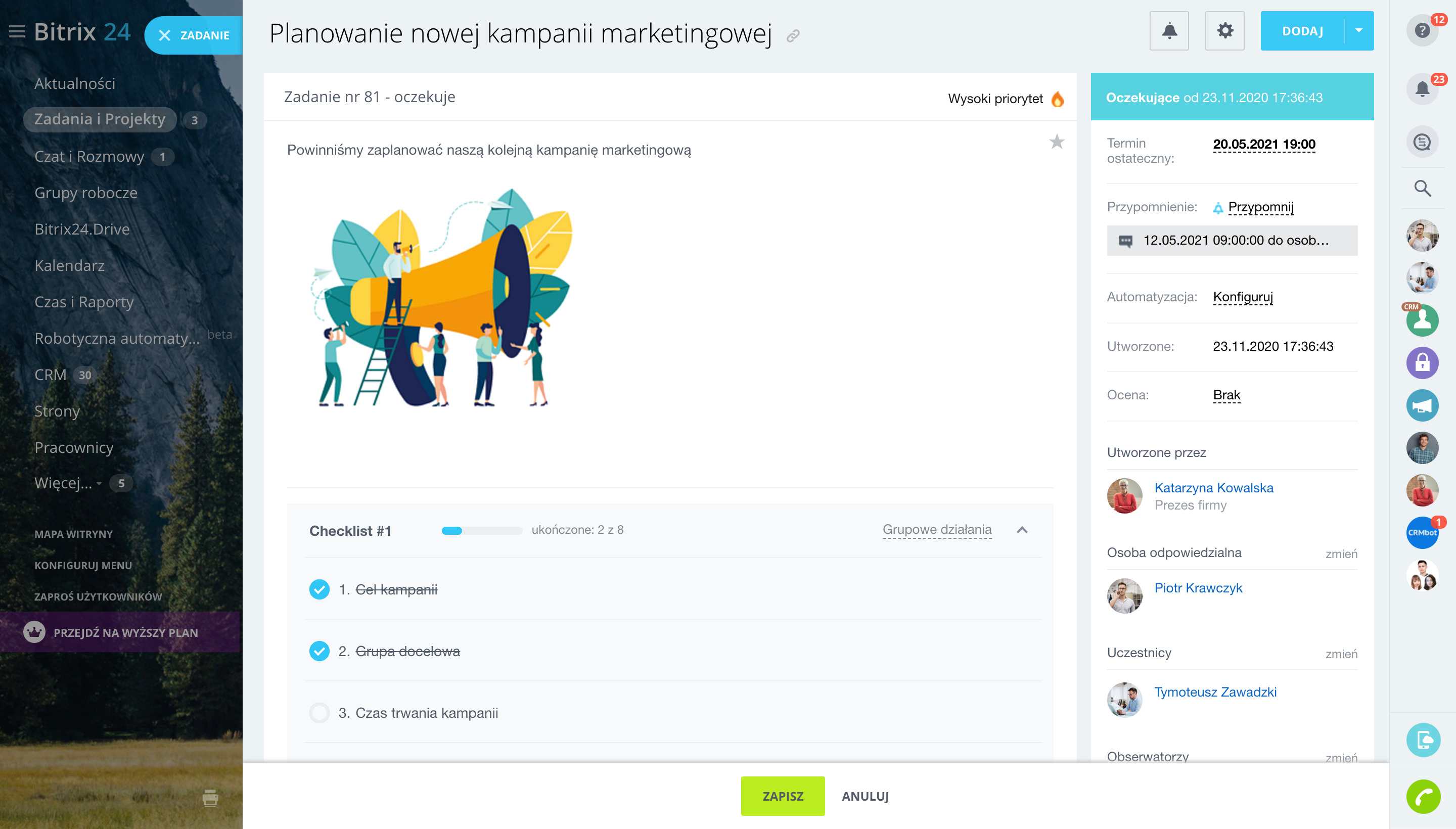Viewport: 1456px width, 829px height.
Task: Open the help question mark icon
Action: pos(1422,30)
